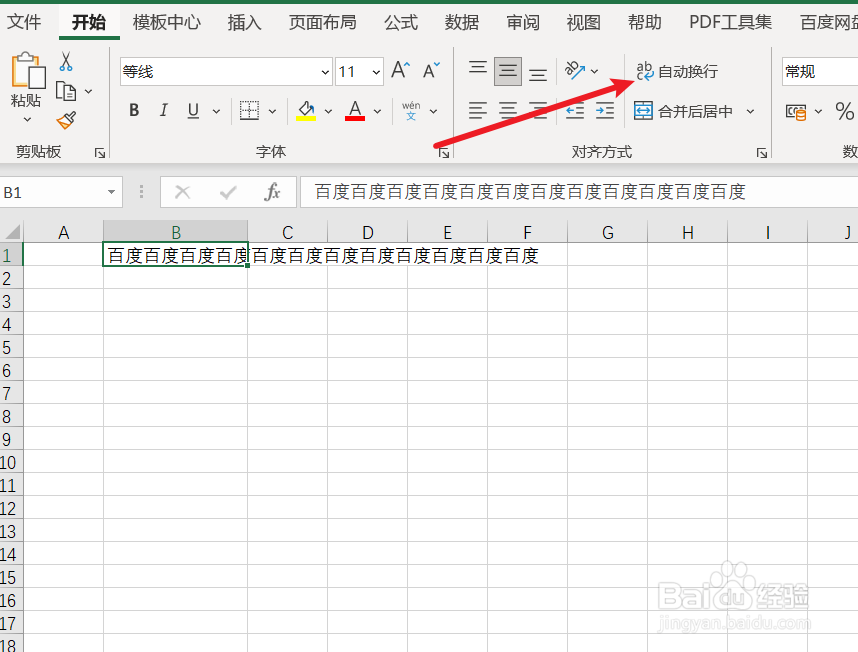This screenshot has width=858, height=652.
Task: Open paste options arrow under 粘贴
Action: coord(27,119)
